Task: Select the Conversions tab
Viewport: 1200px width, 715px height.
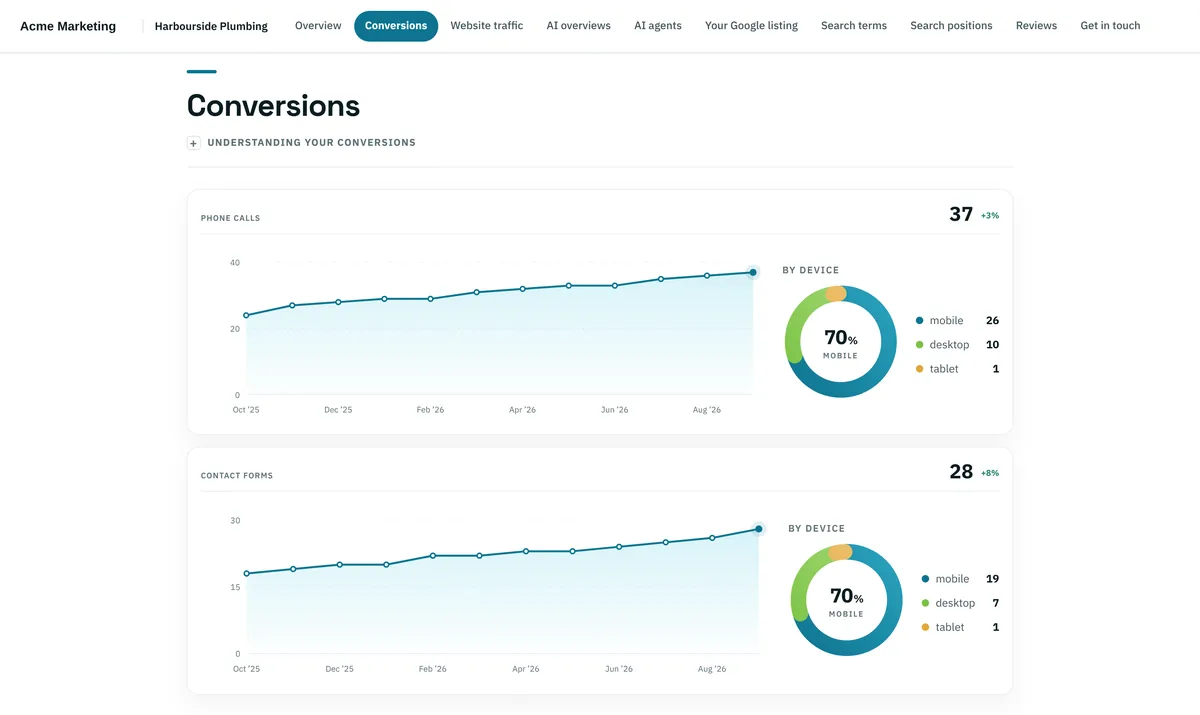Action: [396, 26]
